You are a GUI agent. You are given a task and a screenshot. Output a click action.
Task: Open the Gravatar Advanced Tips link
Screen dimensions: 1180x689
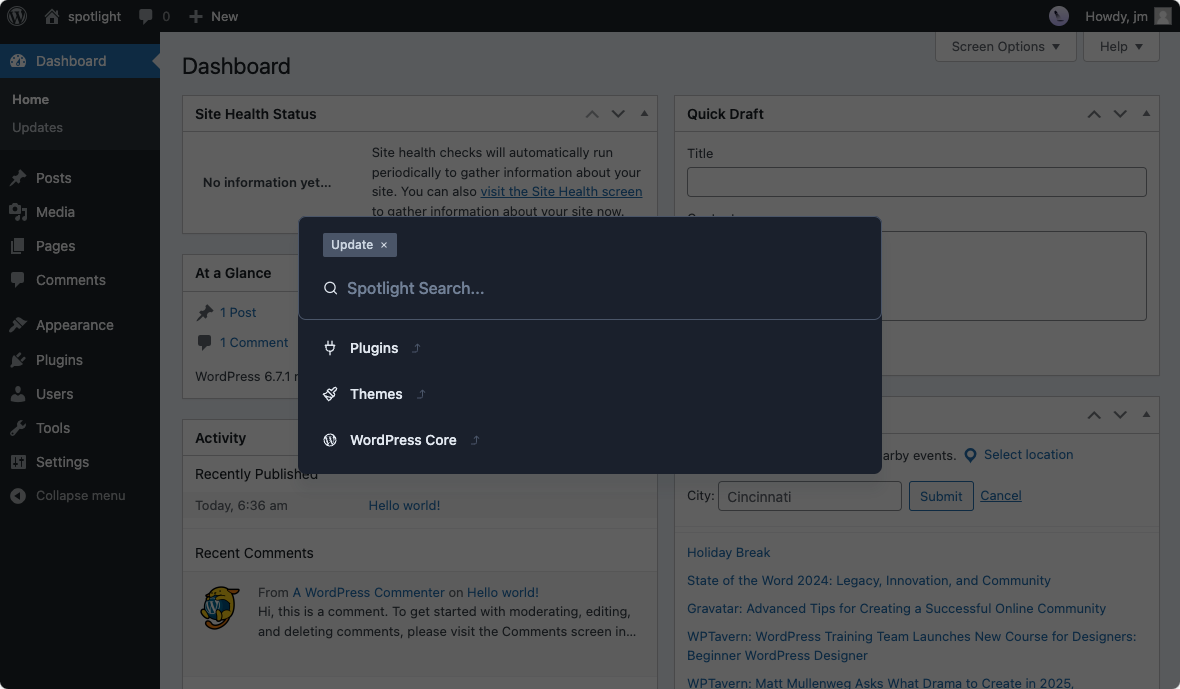tap(896, 609)
